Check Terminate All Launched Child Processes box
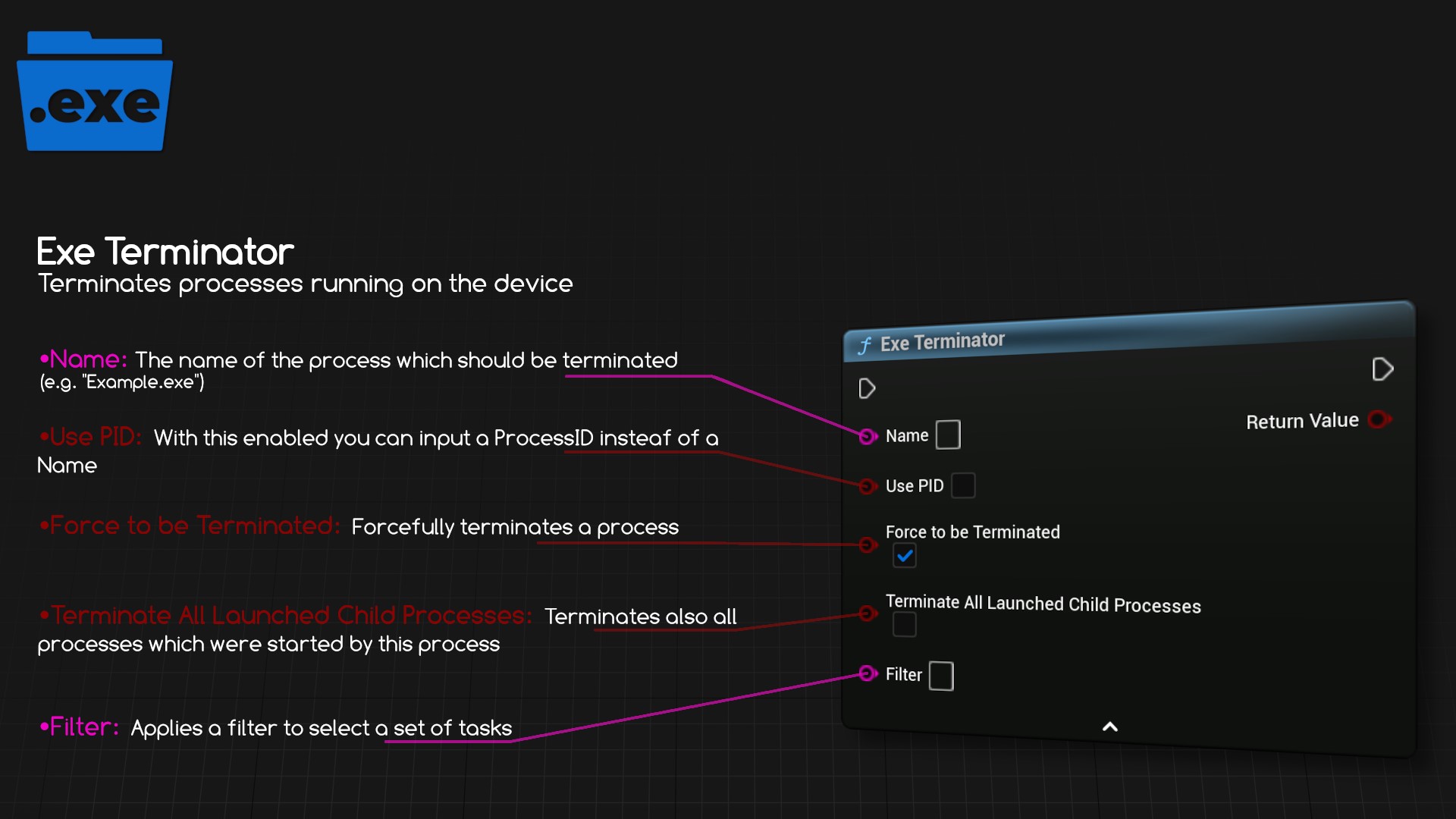 click(x=905, y=625)
